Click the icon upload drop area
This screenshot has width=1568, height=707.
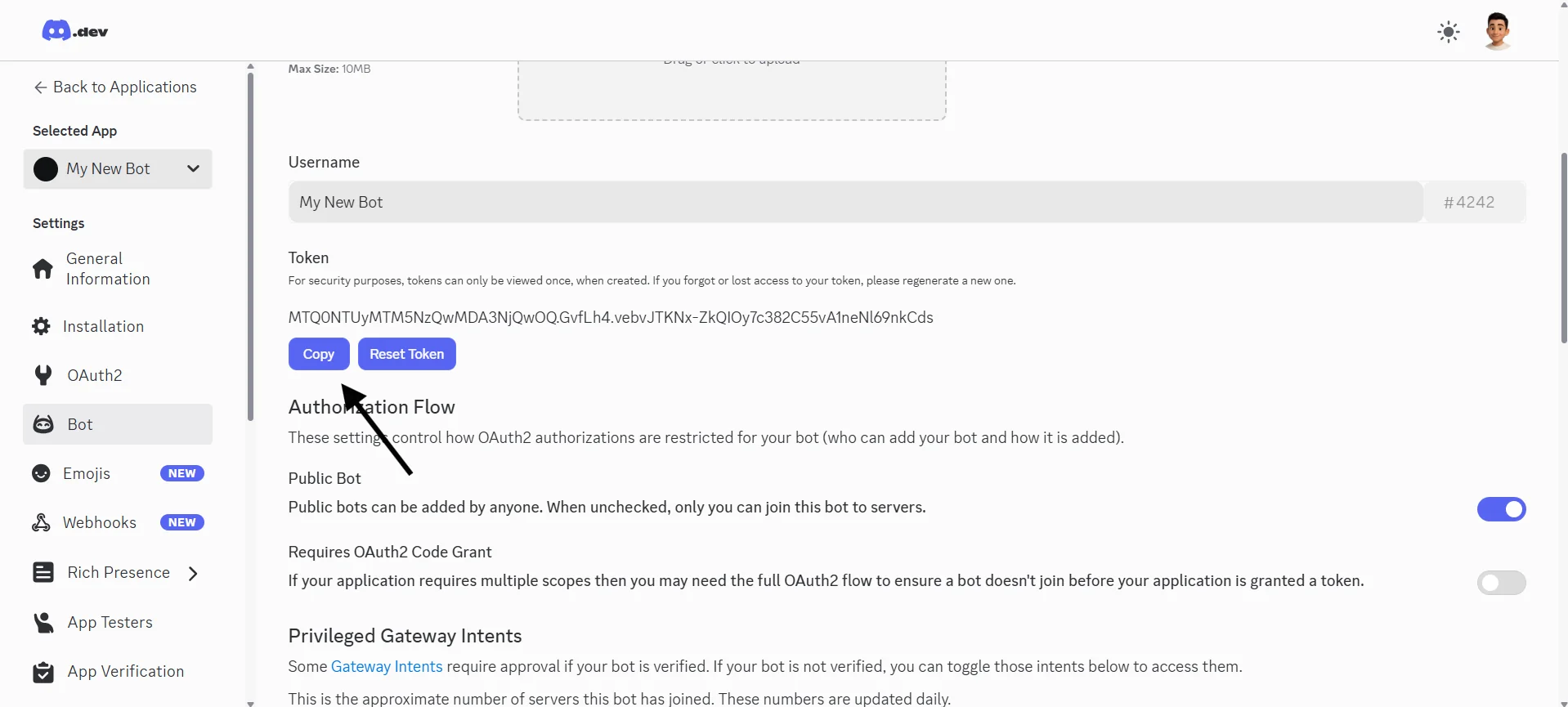pyautogui.click(x=732, y=90)
